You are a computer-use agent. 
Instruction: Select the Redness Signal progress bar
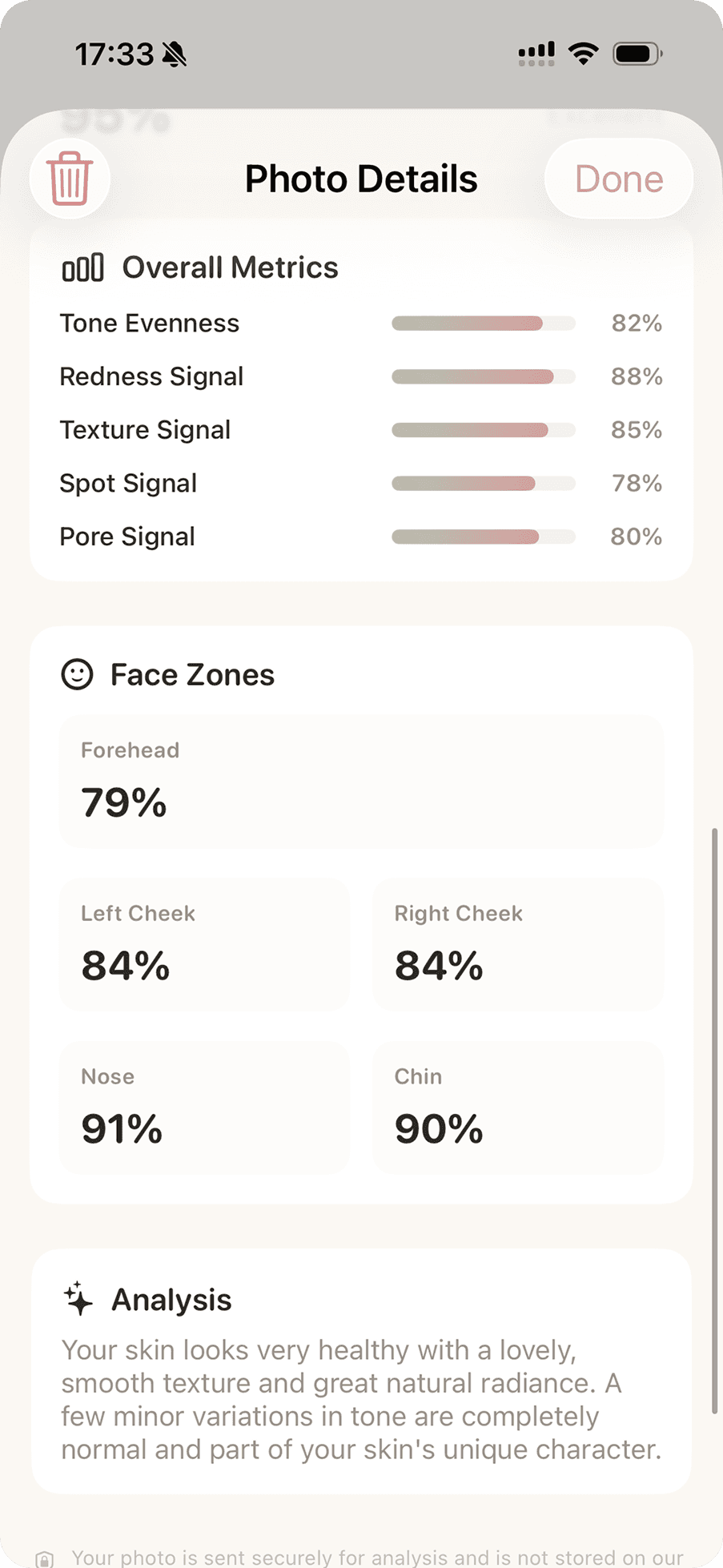tap(483, 376)
